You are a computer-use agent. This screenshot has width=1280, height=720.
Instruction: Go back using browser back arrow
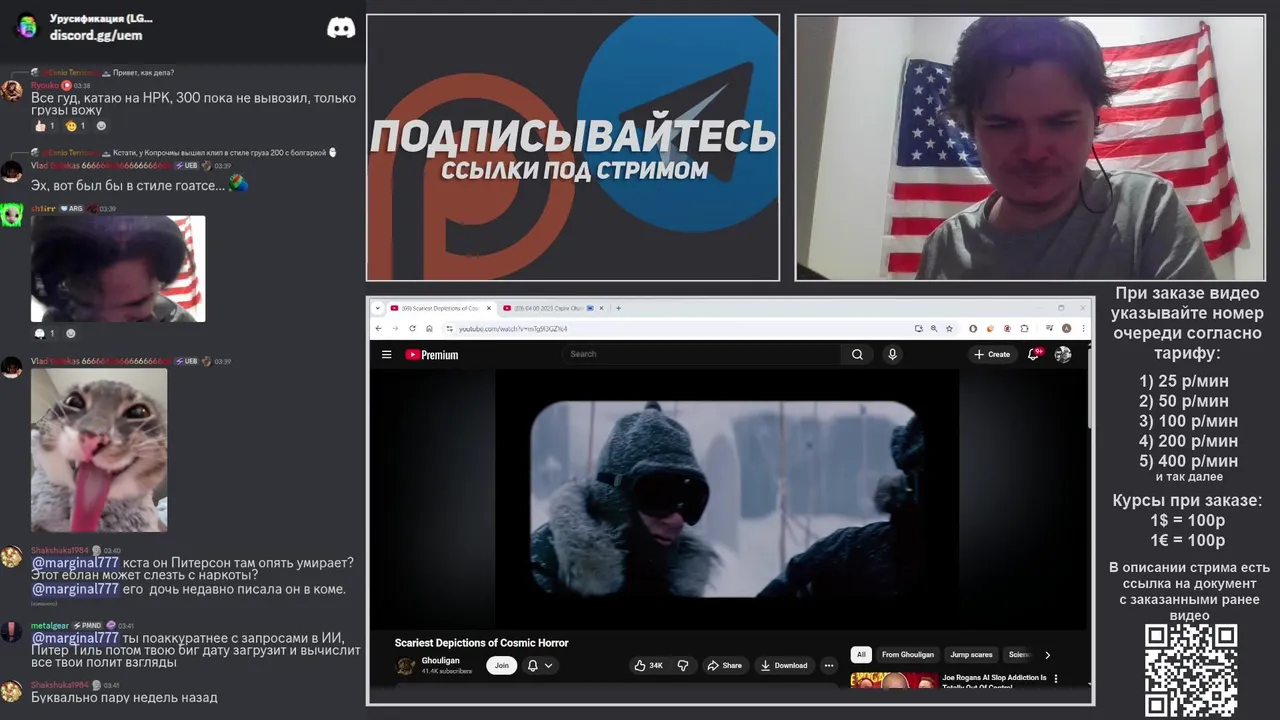click(x=378, y=328)
